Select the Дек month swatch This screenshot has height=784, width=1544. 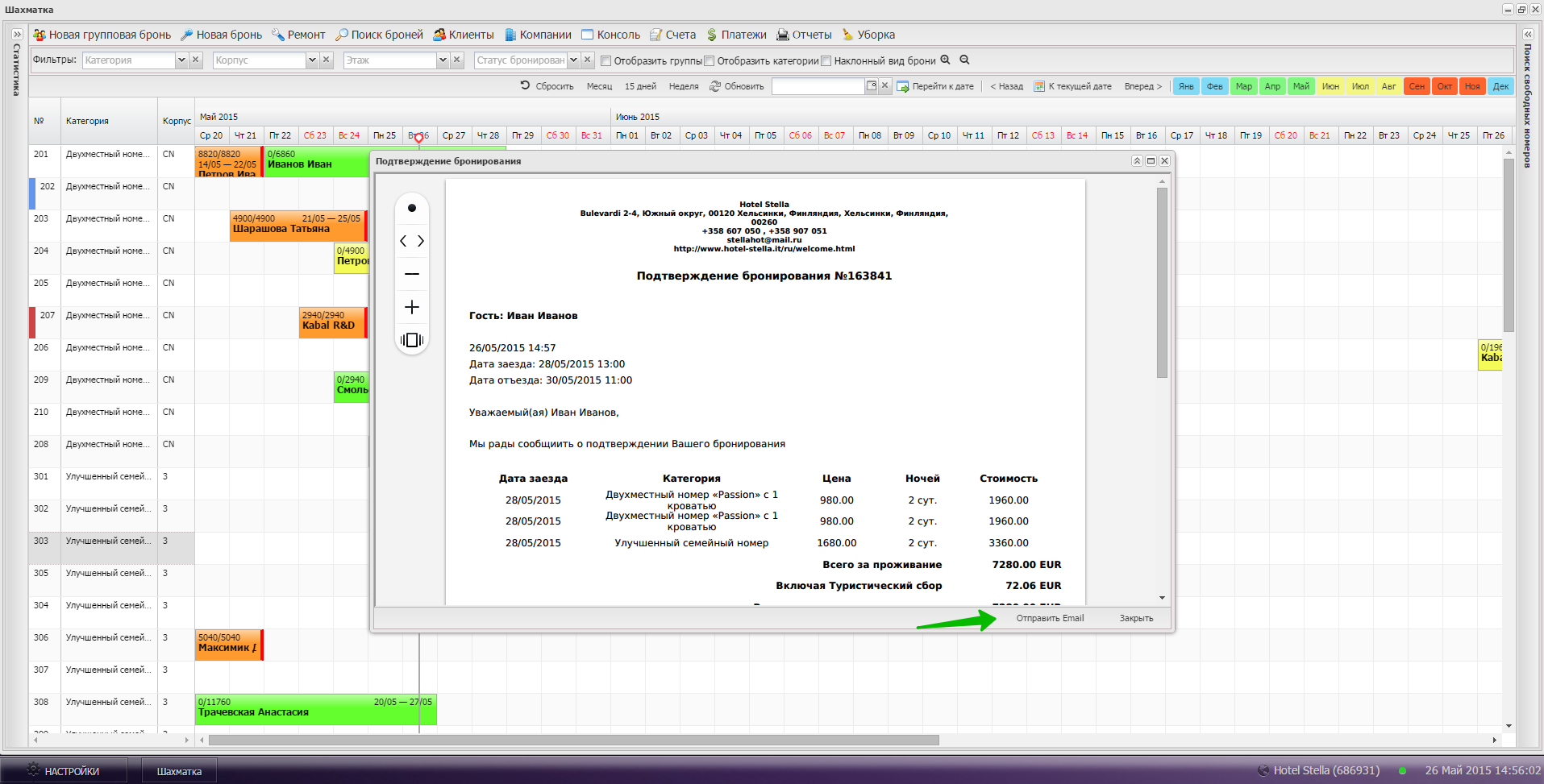tap(1500, 86)
